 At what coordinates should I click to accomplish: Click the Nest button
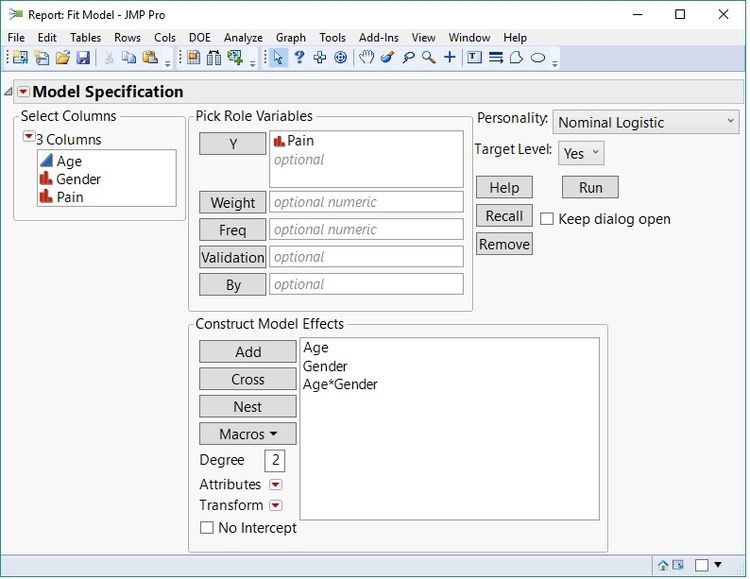[248, 407]
